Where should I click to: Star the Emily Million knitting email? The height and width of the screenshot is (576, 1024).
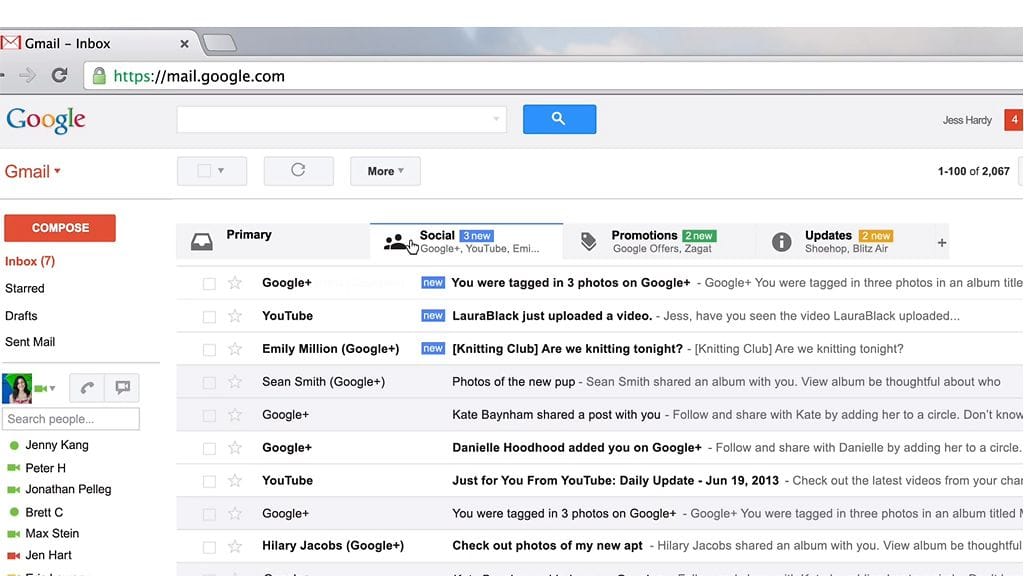(234, 348)
